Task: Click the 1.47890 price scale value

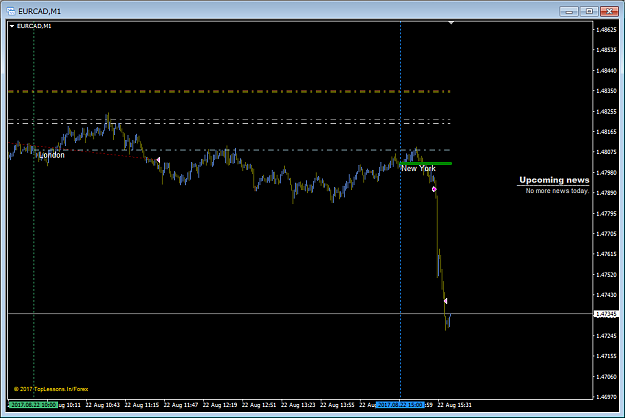Action: tap(606, 193)
